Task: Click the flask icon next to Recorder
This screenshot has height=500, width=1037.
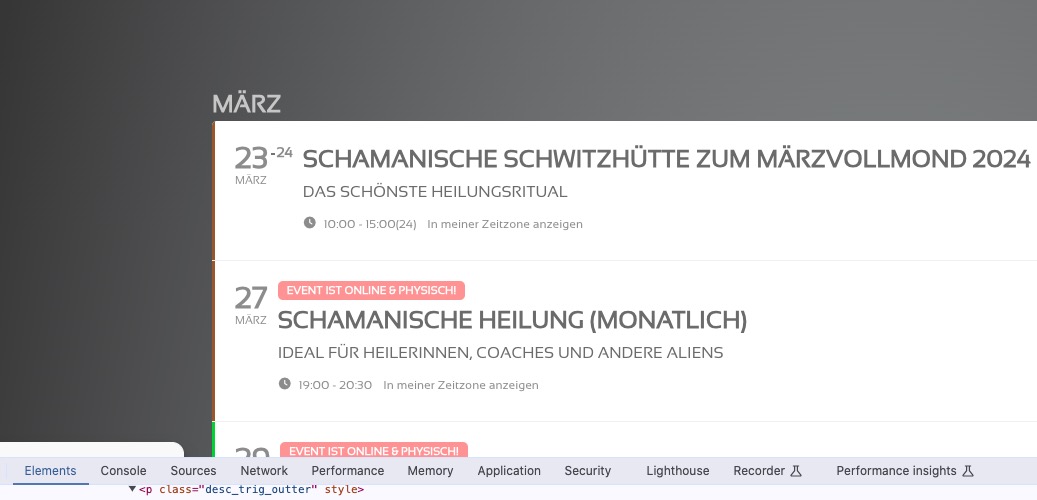Action: pos(796,471)
